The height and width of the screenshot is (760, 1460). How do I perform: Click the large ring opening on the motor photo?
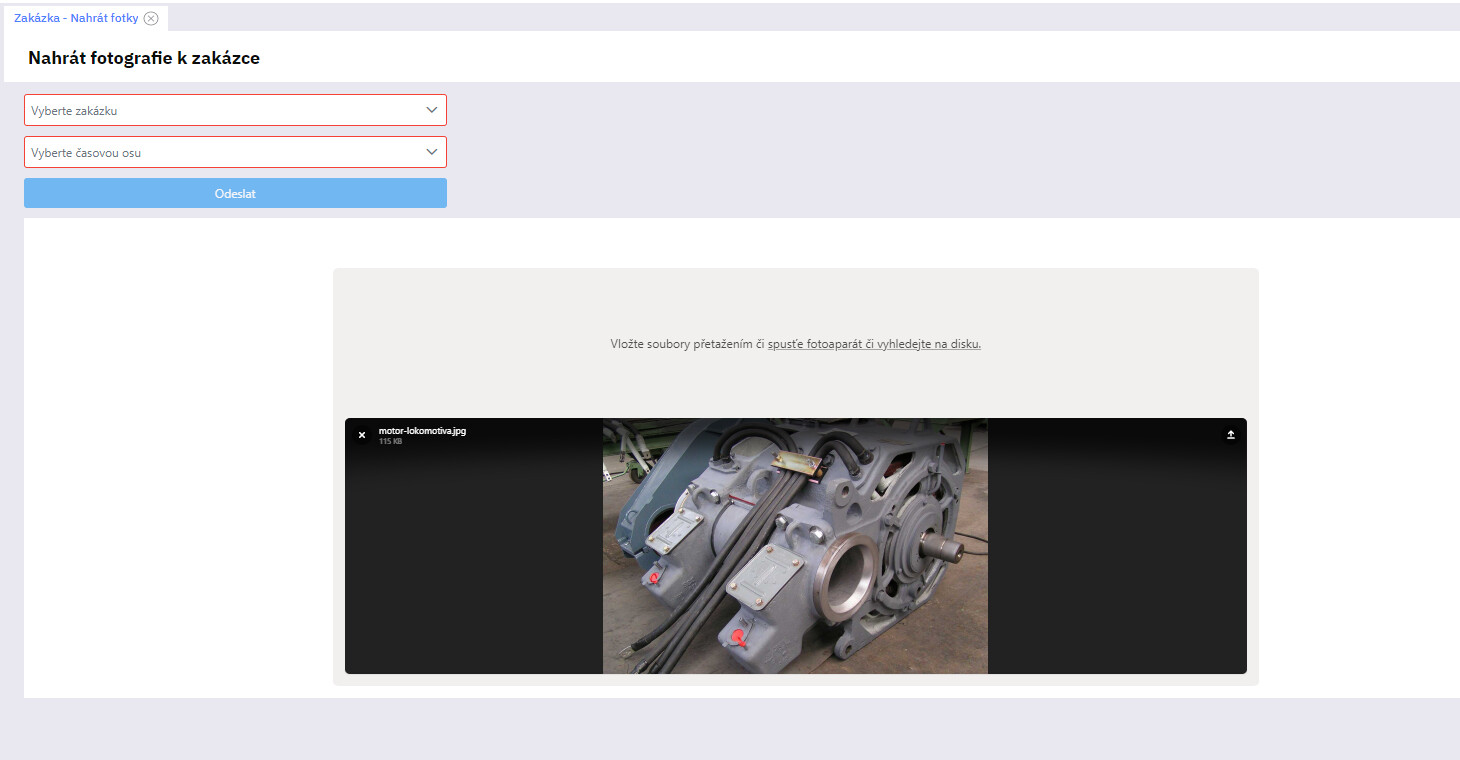coord(847,579)
